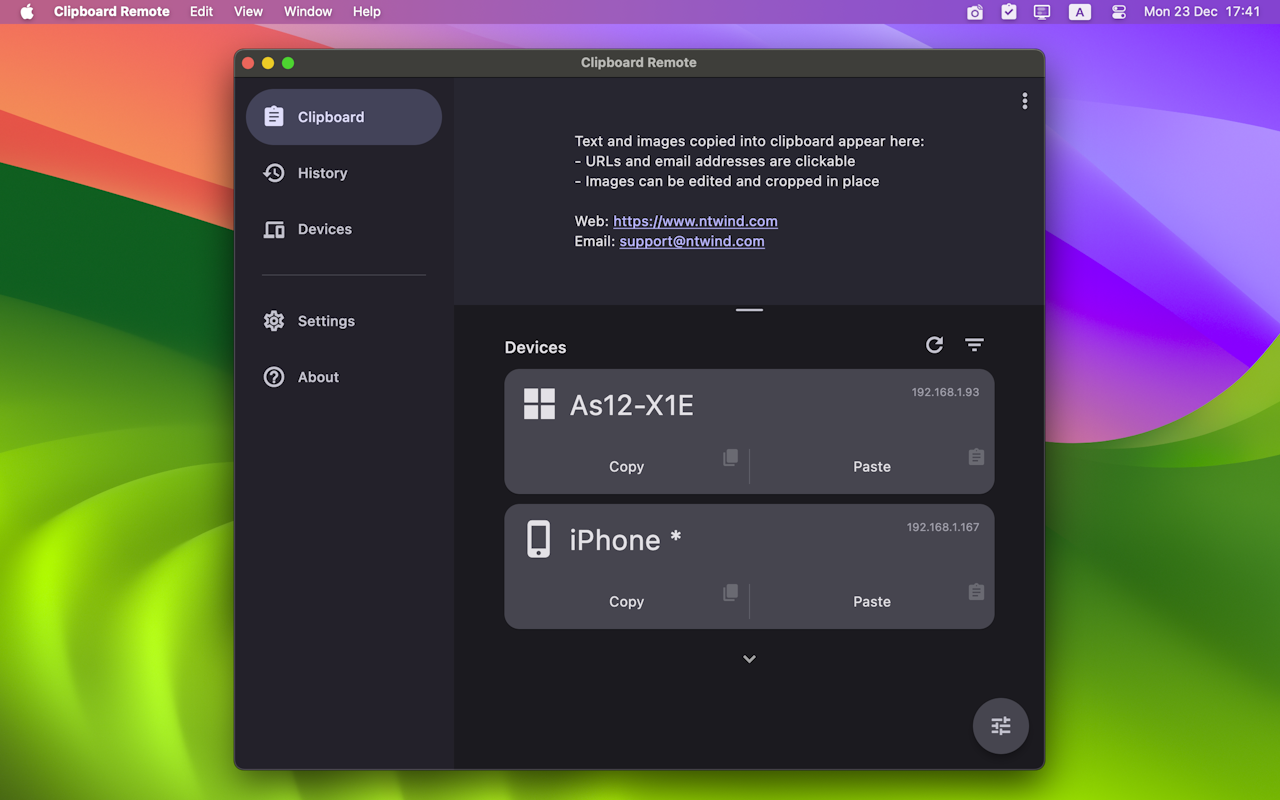
Task: Open the Window menu
Action: [x=307, y=12]
